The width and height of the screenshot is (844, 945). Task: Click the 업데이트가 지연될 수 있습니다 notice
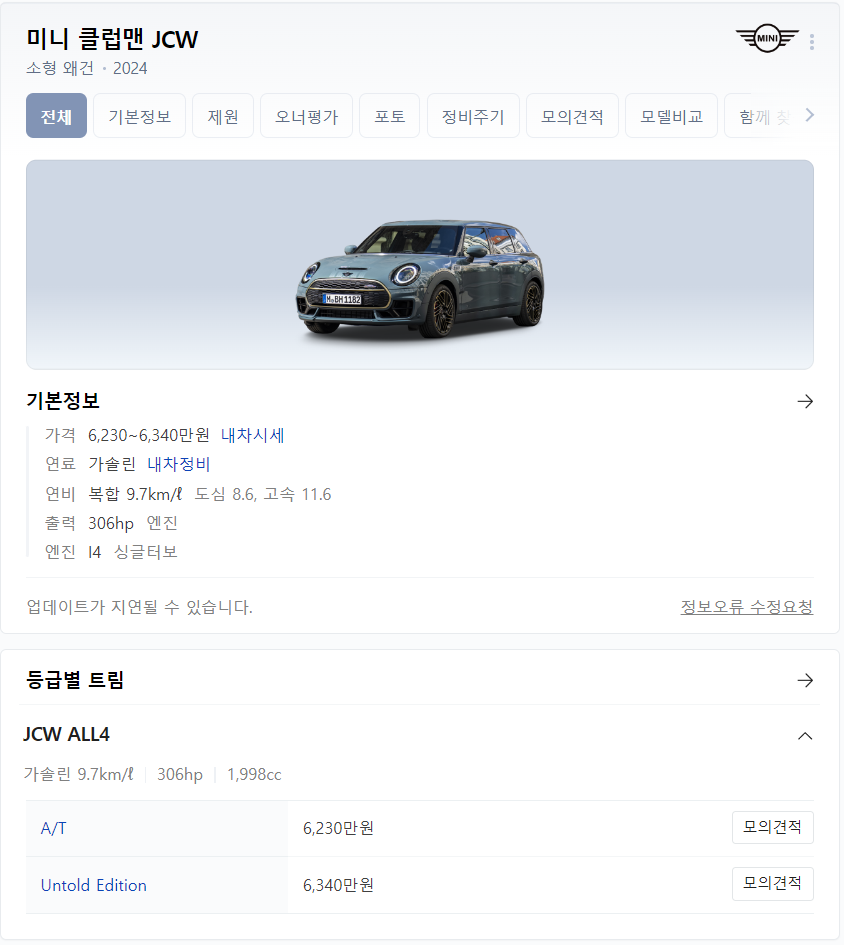click(x=139, y=607)
